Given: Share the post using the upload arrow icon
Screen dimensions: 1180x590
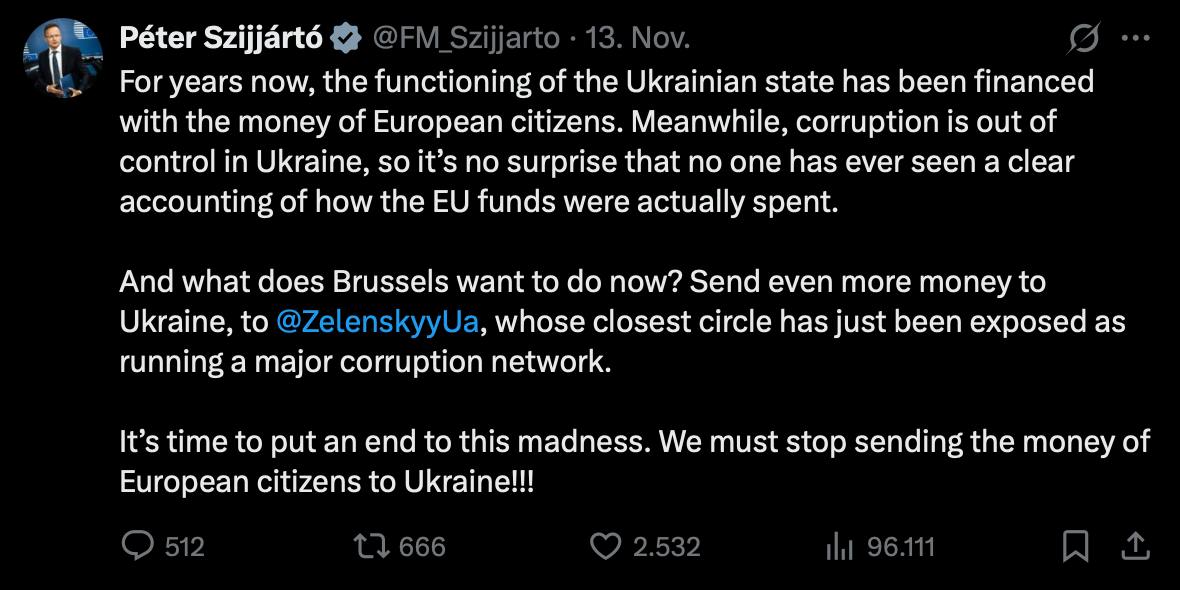Looking at the screenshot, I should (x=1135, y=546).
